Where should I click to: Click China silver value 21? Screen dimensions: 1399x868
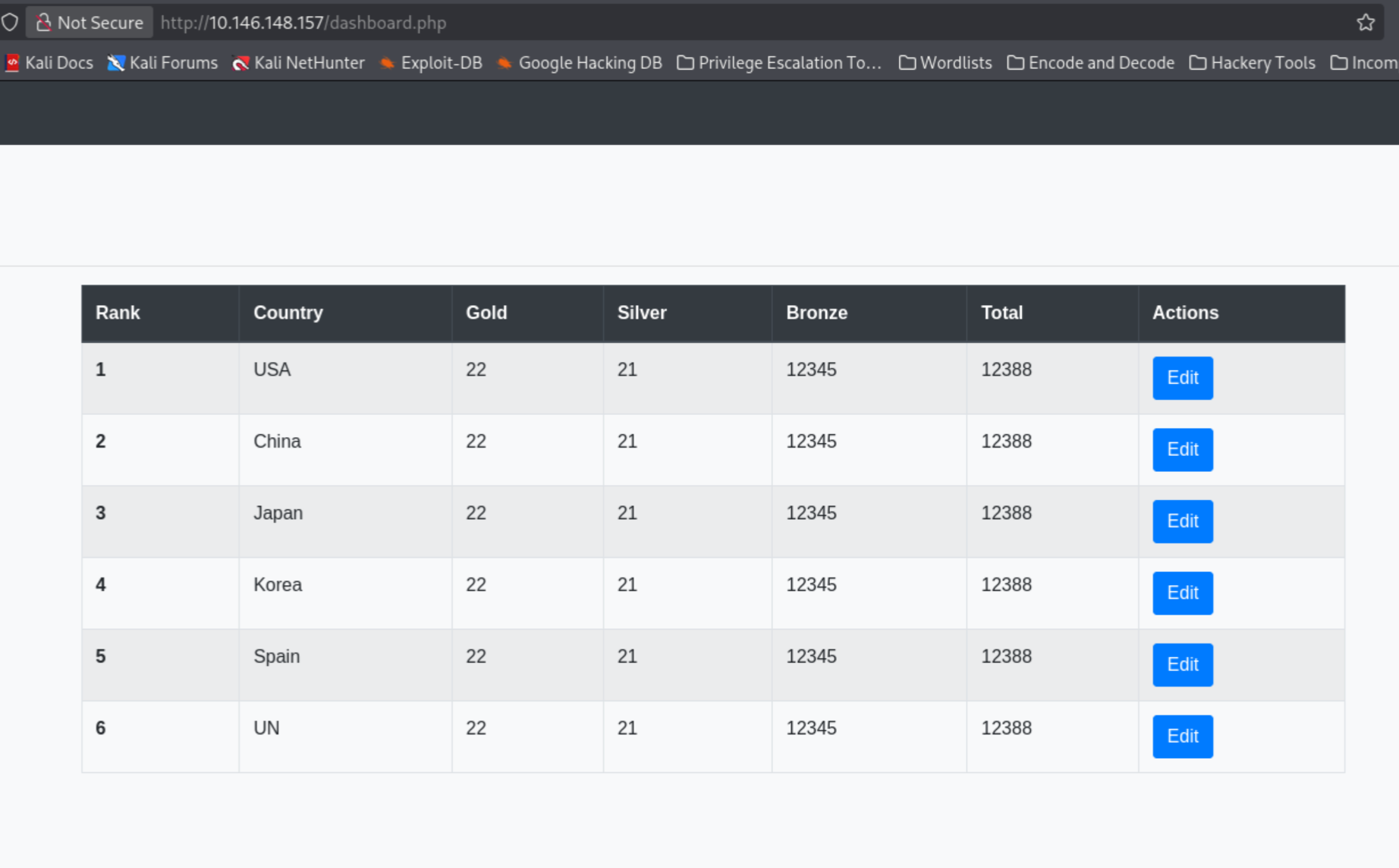click(627, 441)
